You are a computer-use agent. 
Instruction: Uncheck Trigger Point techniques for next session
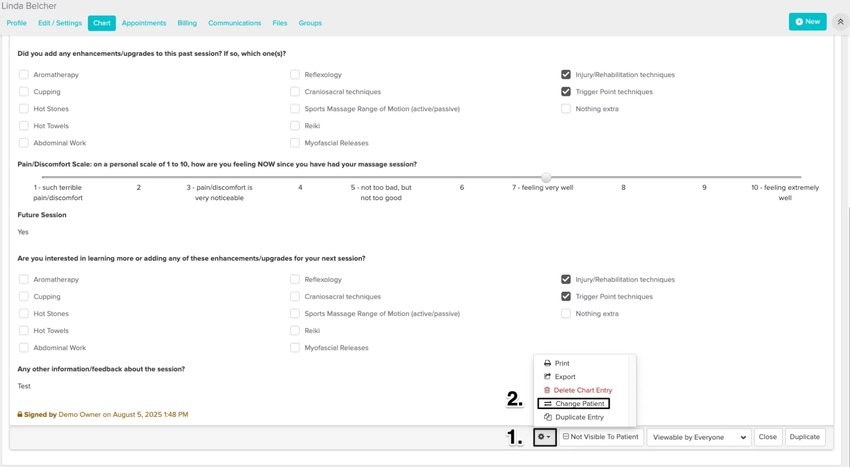(x=566, y=297)
